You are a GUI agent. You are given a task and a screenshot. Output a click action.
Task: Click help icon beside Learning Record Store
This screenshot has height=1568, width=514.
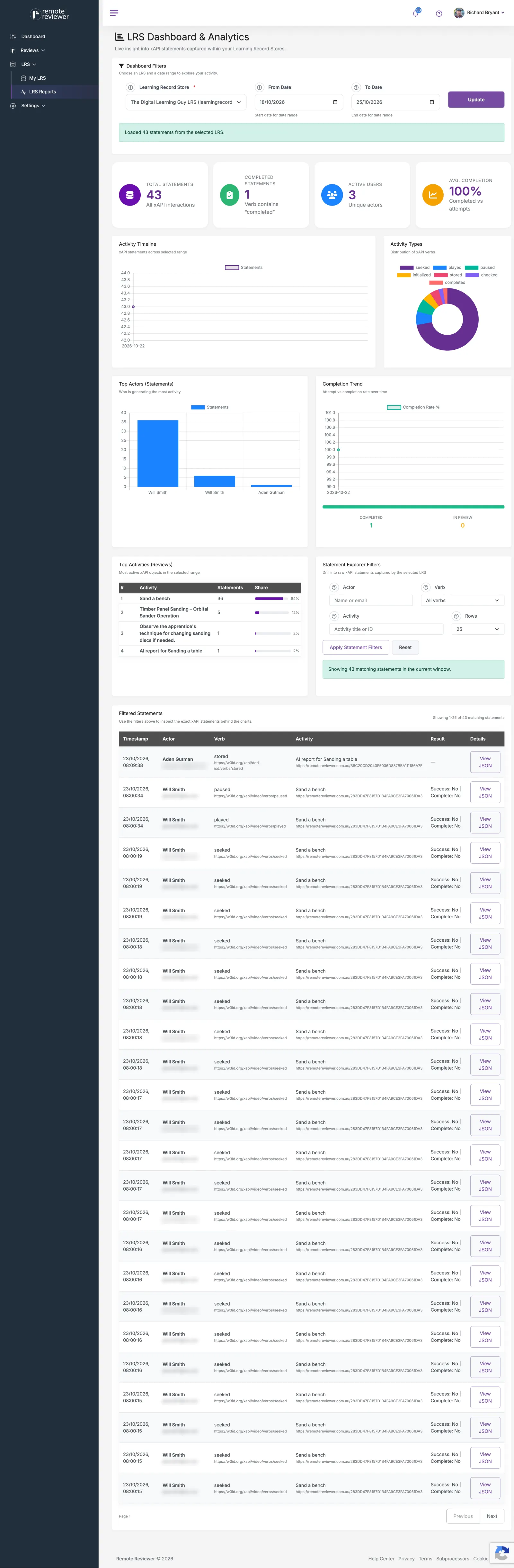pos(130,88)
